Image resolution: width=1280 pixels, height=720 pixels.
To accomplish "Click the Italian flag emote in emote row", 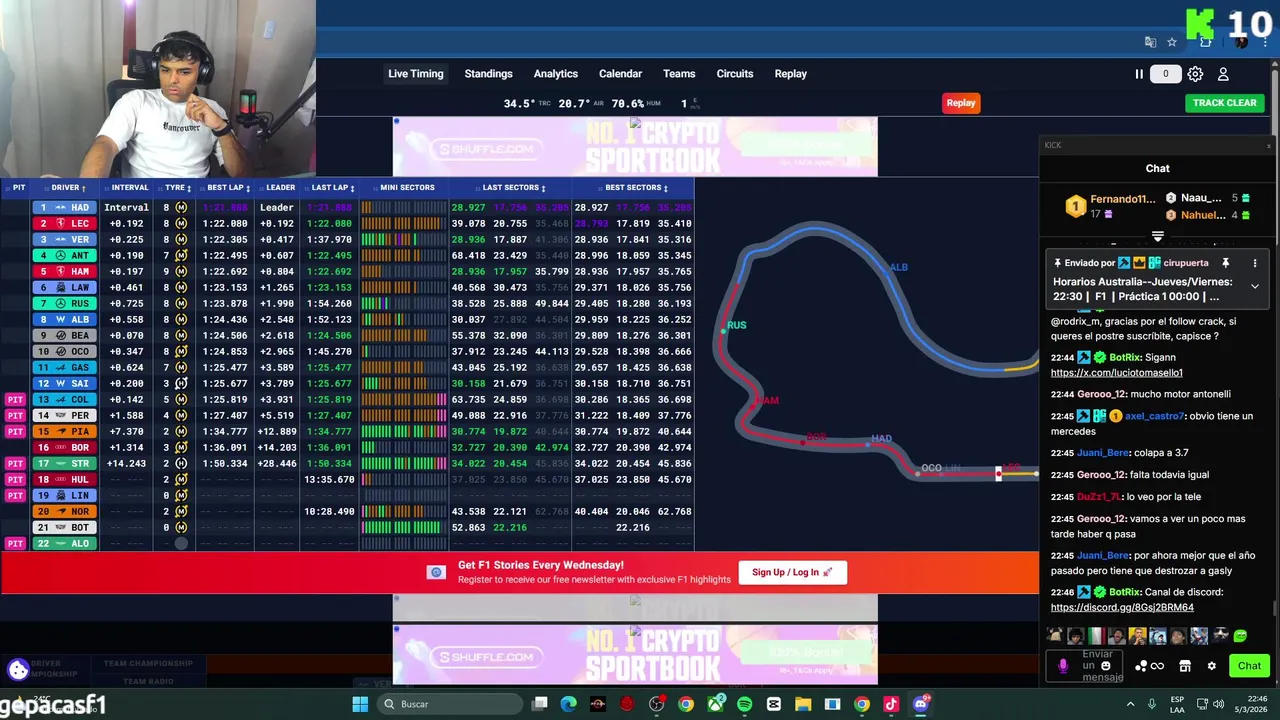I will pyautogui.click(x=1096, y=636).
